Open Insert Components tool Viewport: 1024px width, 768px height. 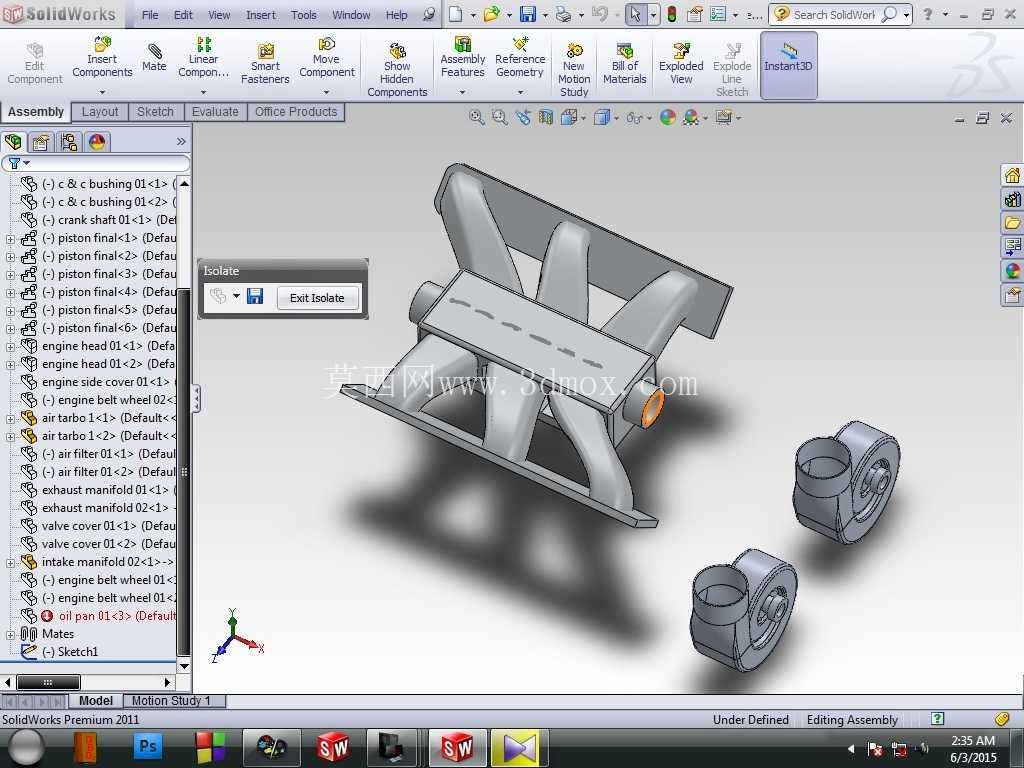pos(102,58)
